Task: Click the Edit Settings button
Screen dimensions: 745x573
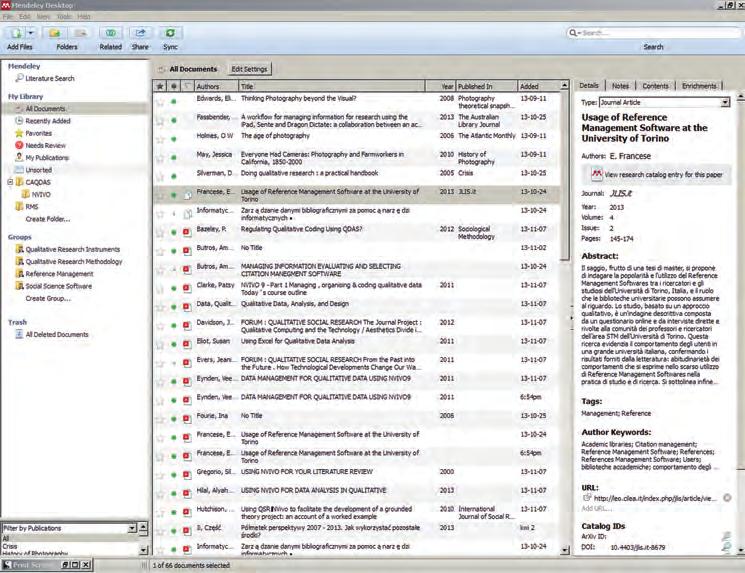Action: tap(249, 69)
